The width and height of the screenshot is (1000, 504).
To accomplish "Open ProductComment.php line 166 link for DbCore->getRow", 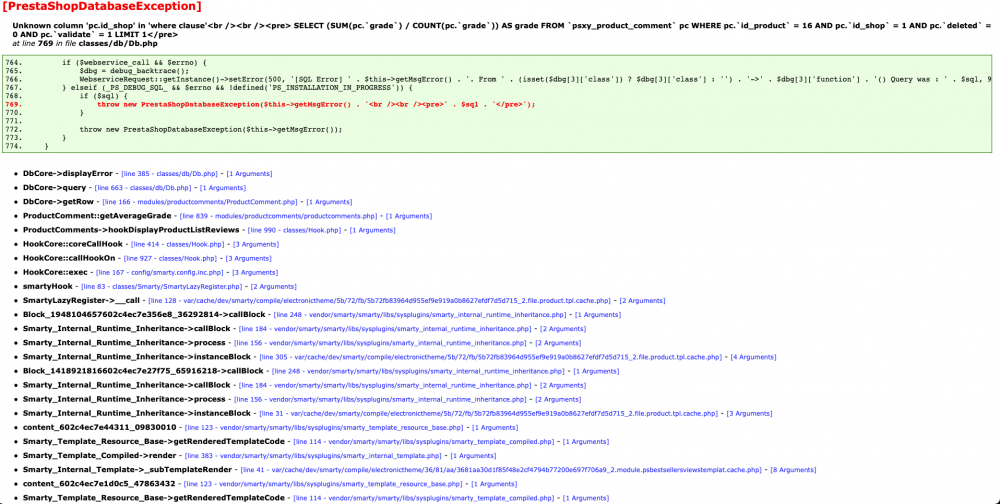I will (x=200, y=202).
